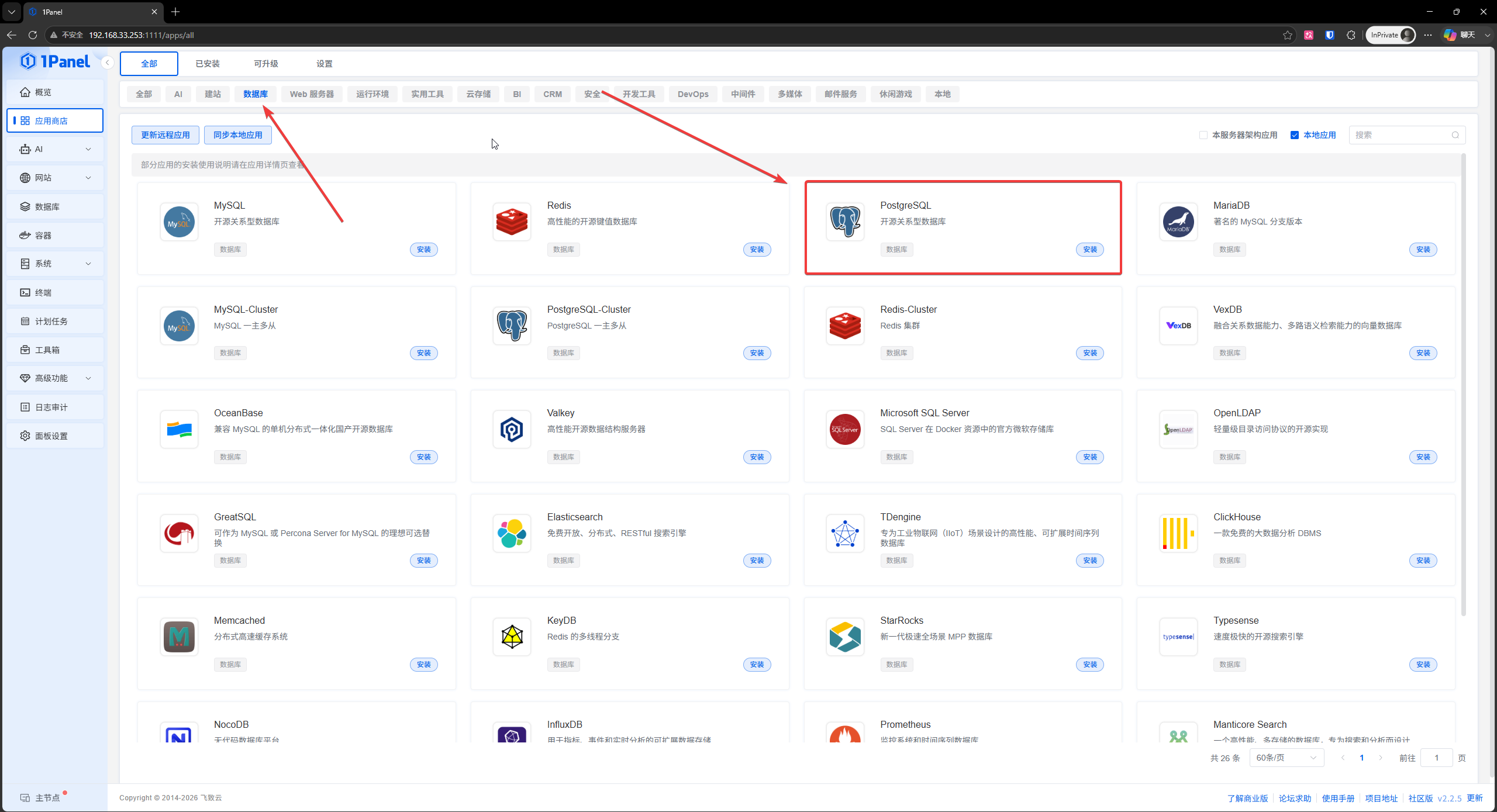The width and height of the screenshot is (1497, 812).
Task: Click the 容器 container icon in sidebar
Action: [x=25, y=236]
